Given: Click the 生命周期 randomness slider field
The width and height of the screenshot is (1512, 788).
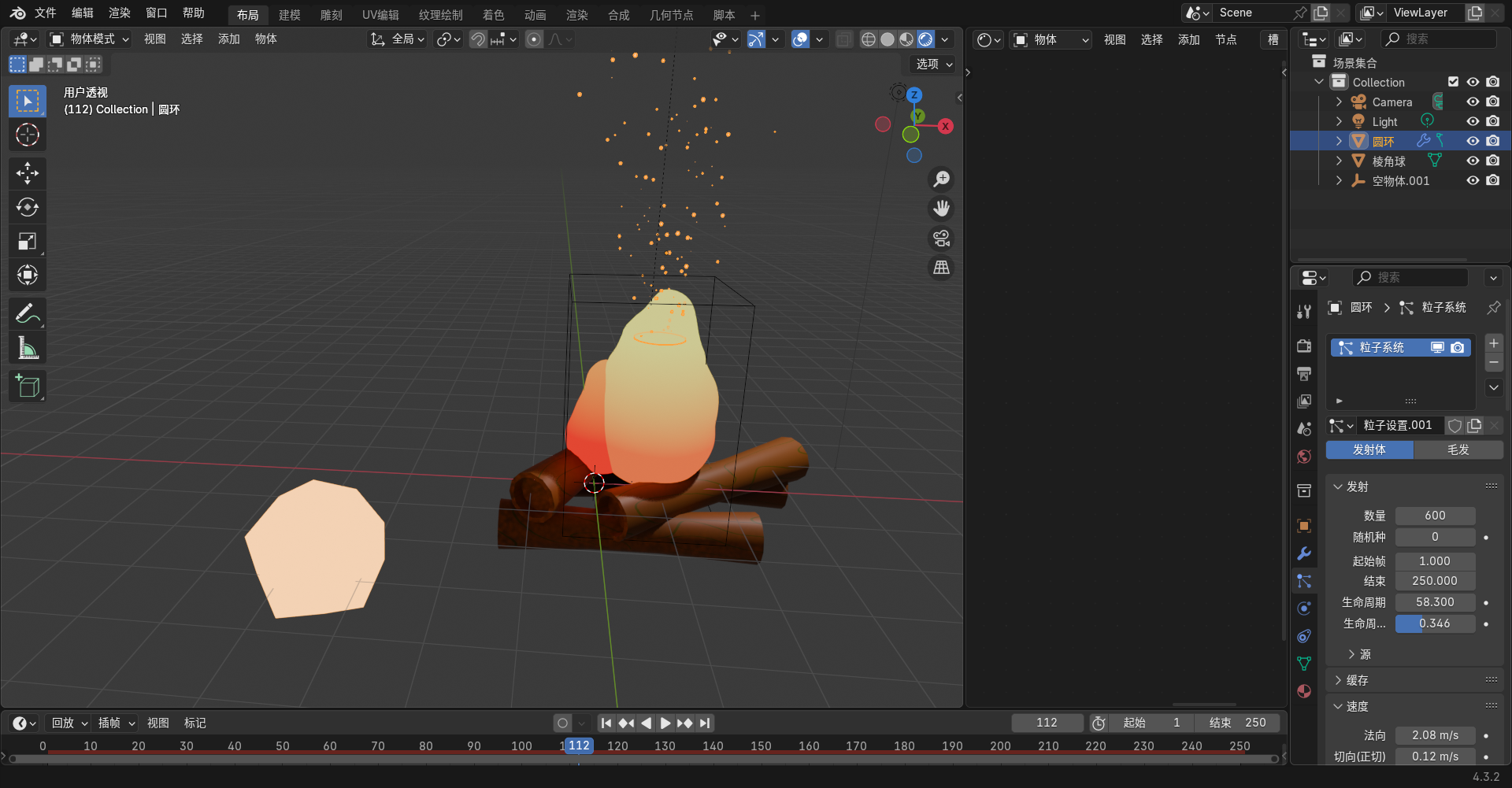Looking at the screenshot, I should point(1434,623).
